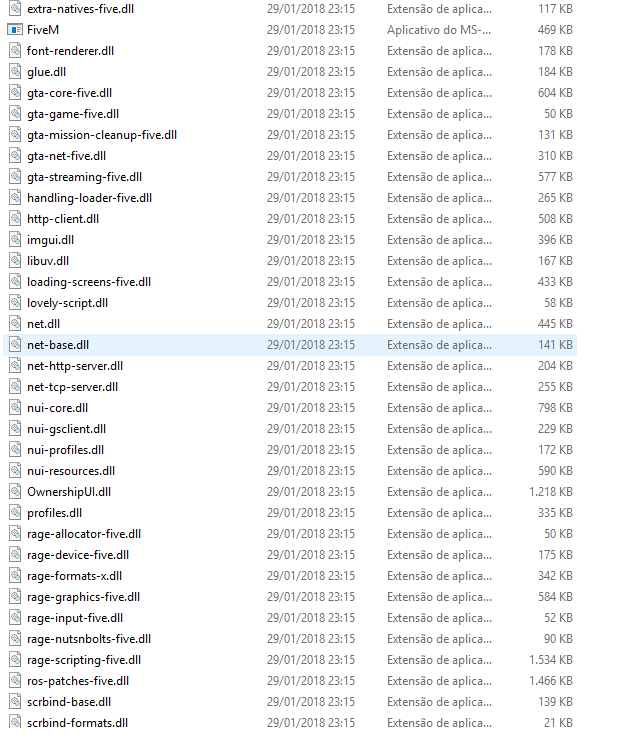629x743 pixels.
Task: Select the file name http-client.dll
Action: click(63, 219)
